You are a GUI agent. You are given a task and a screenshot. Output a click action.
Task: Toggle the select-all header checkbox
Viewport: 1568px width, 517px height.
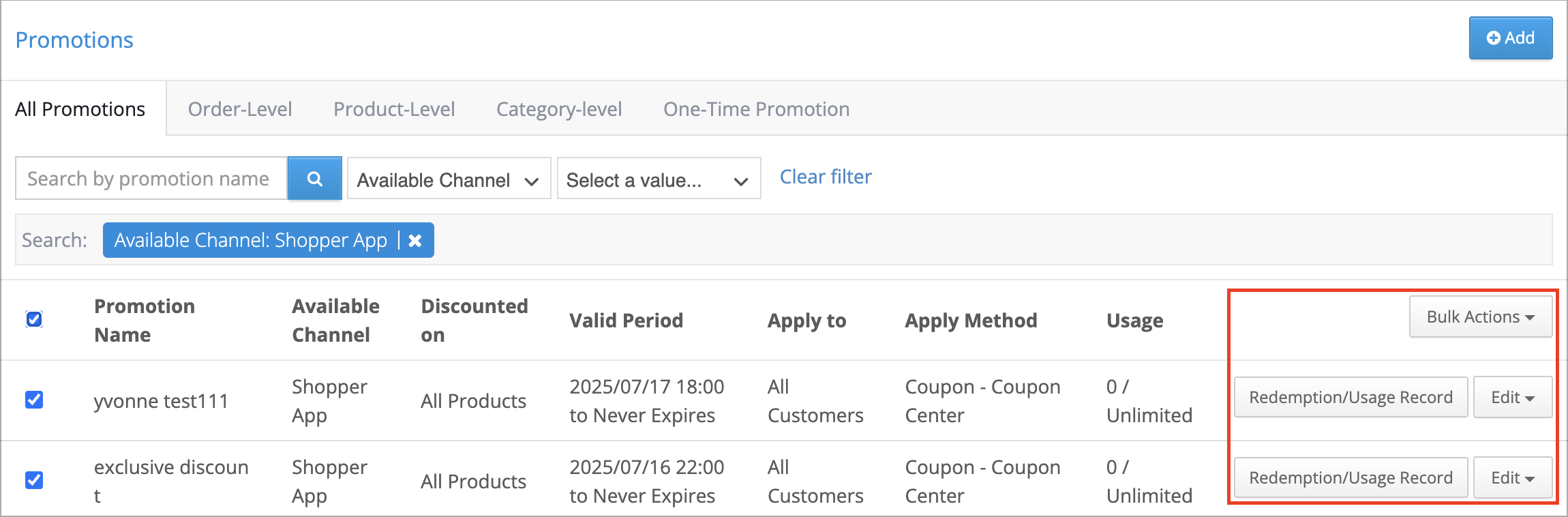coord(34,319)
